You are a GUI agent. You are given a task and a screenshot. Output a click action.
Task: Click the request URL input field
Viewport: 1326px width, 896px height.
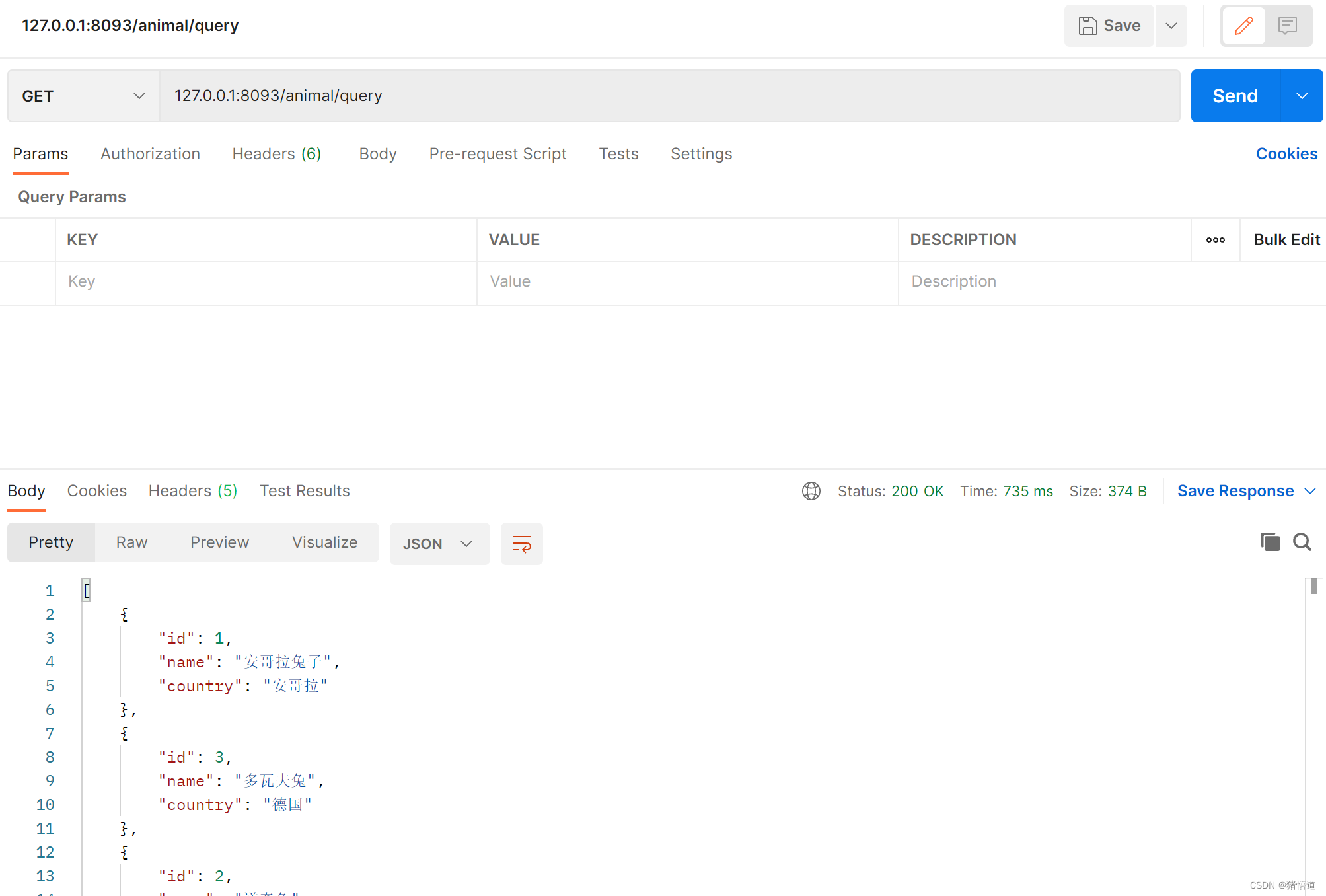coord(669,96)
